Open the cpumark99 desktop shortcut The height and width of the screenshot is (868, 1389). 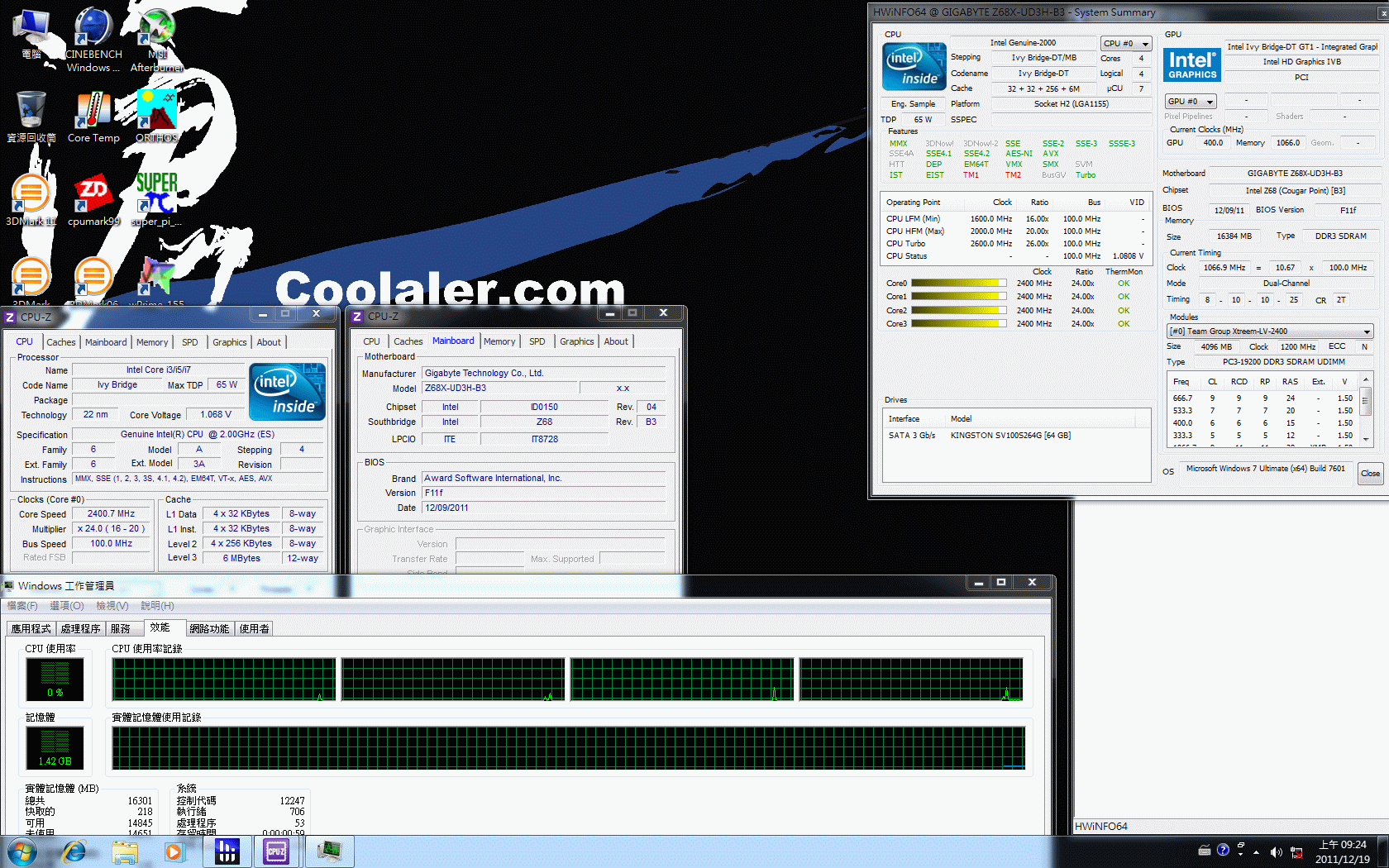[93, 200]
